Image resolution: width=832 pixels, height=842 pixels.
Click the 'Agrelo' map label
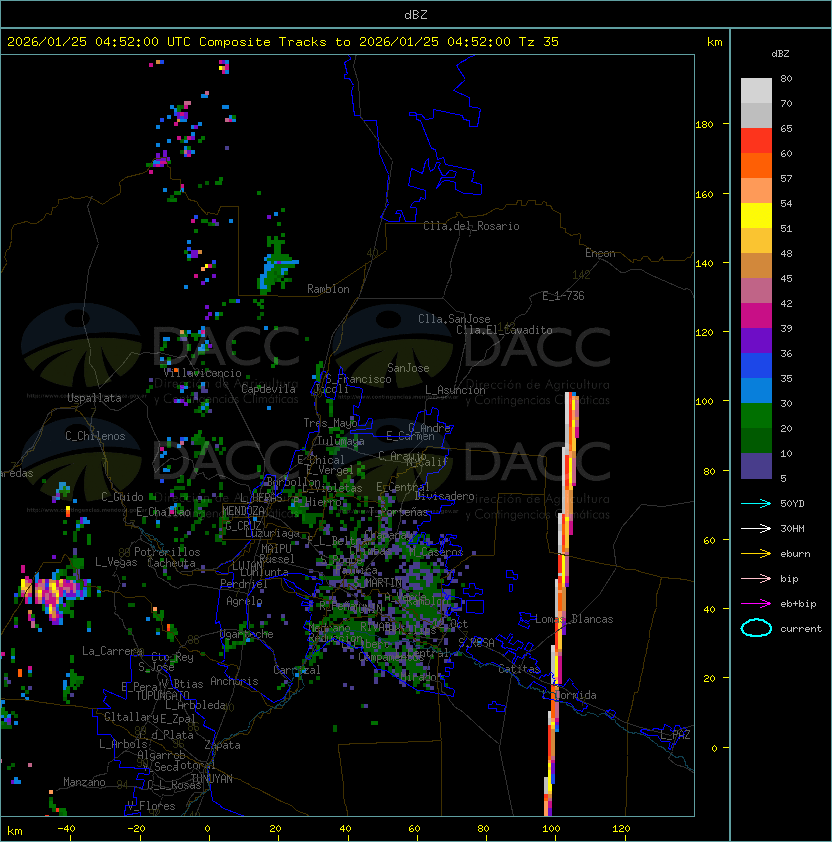[244, 601]
